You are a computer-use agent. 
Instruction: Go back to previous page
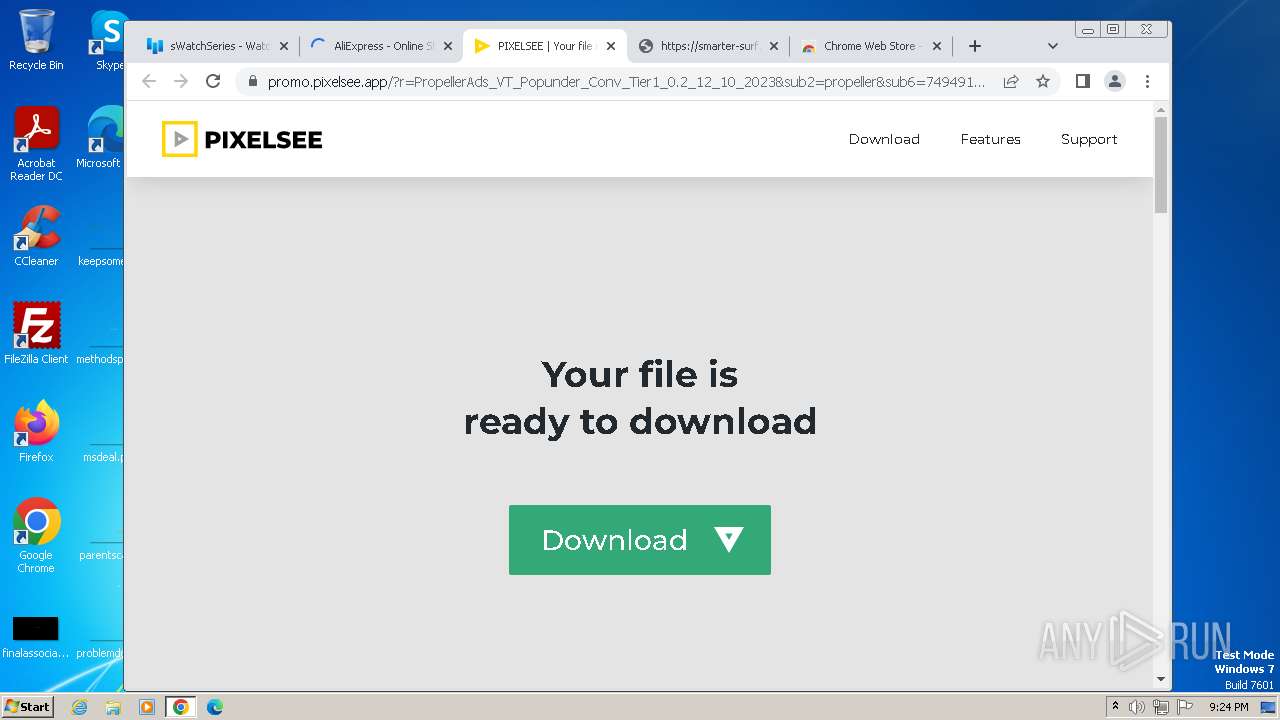coord(149,81)
